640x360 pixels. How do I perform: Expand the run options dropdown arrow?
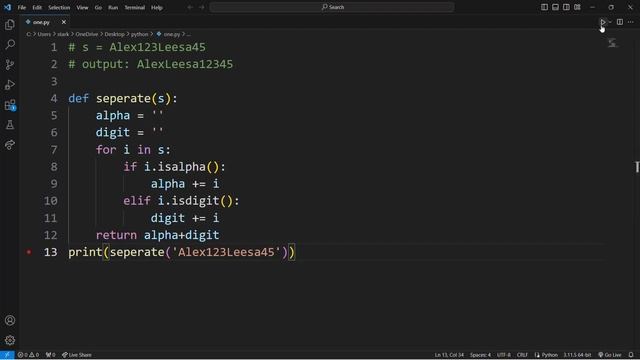click(610, 22)
